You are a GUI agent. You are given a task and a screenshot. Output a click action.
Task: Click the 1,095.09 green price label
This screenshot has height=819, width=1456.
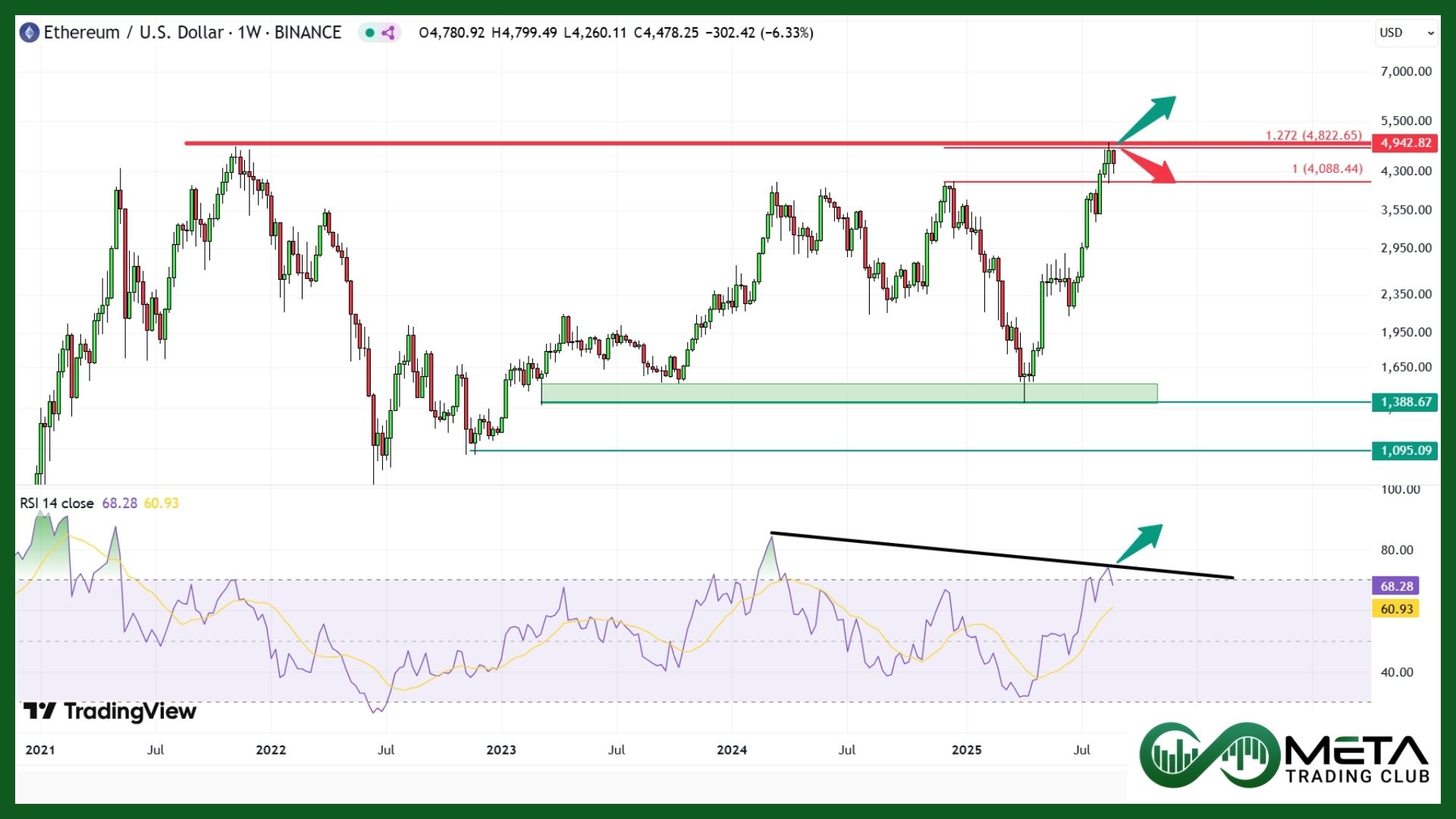click(1405, 450)
